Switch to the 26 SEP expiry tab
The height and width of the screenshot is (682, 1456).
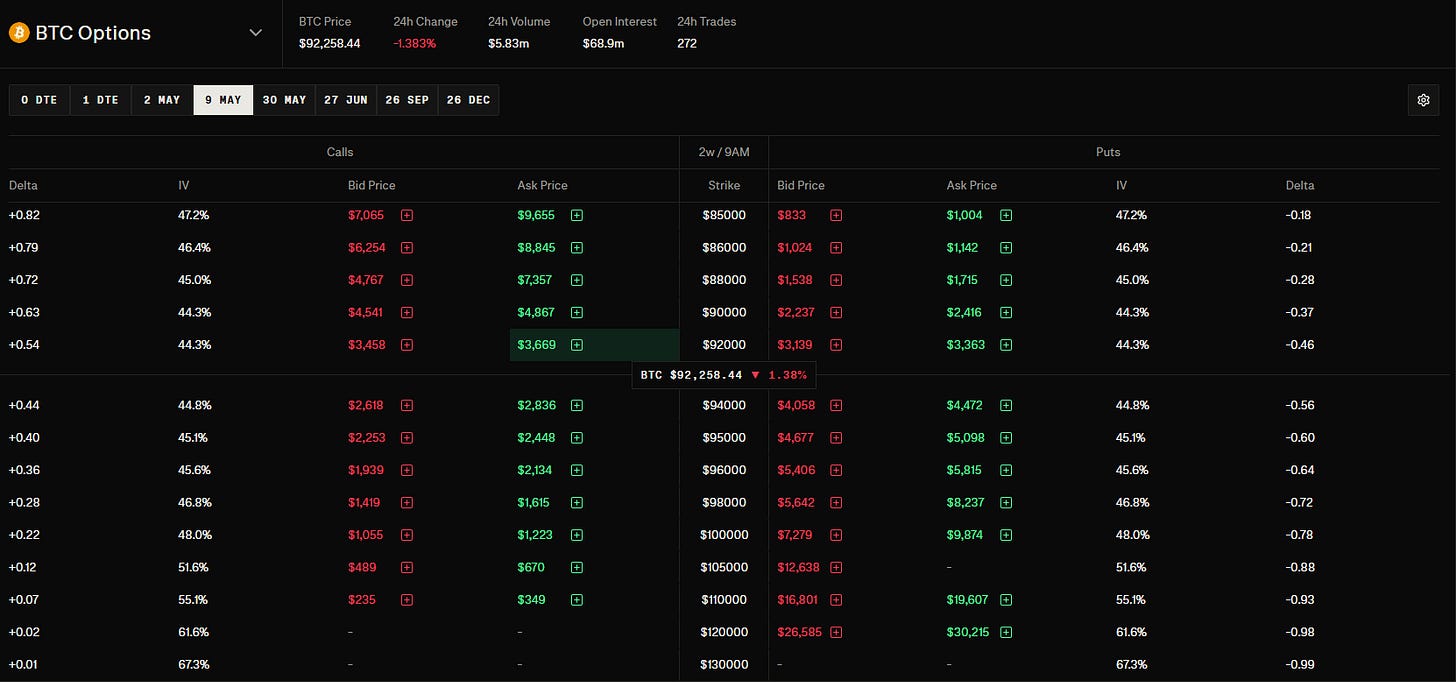[x=407, y=100]
